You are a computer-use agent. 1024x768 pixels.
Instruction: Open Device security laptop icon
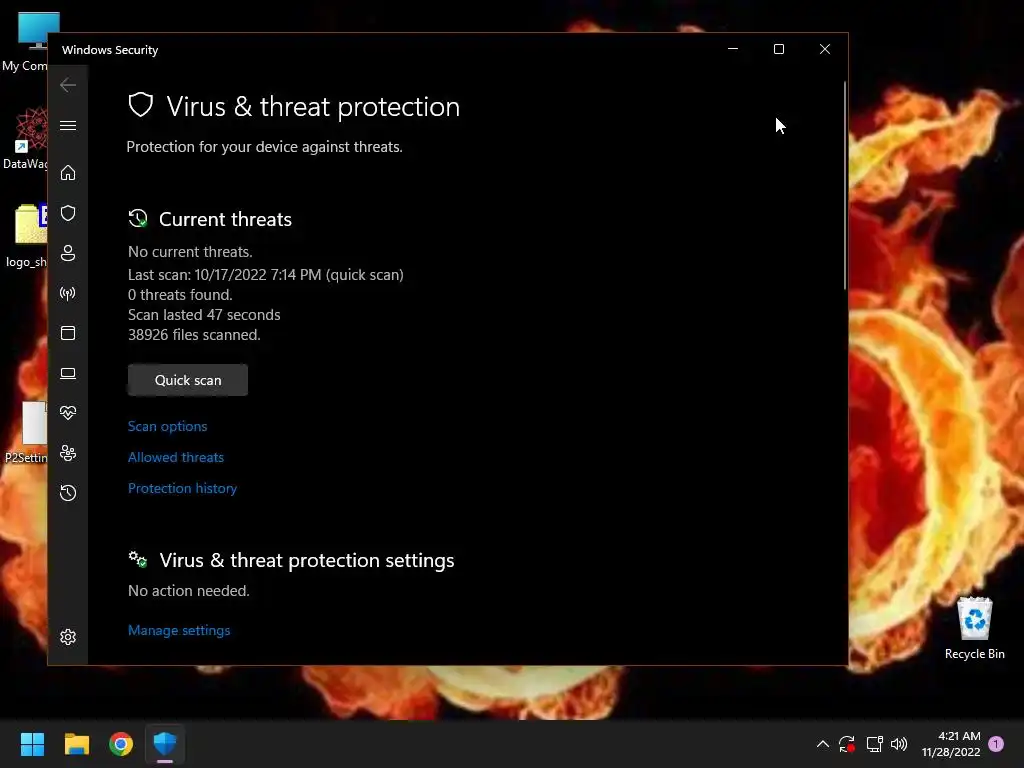[x=68, y=374]
